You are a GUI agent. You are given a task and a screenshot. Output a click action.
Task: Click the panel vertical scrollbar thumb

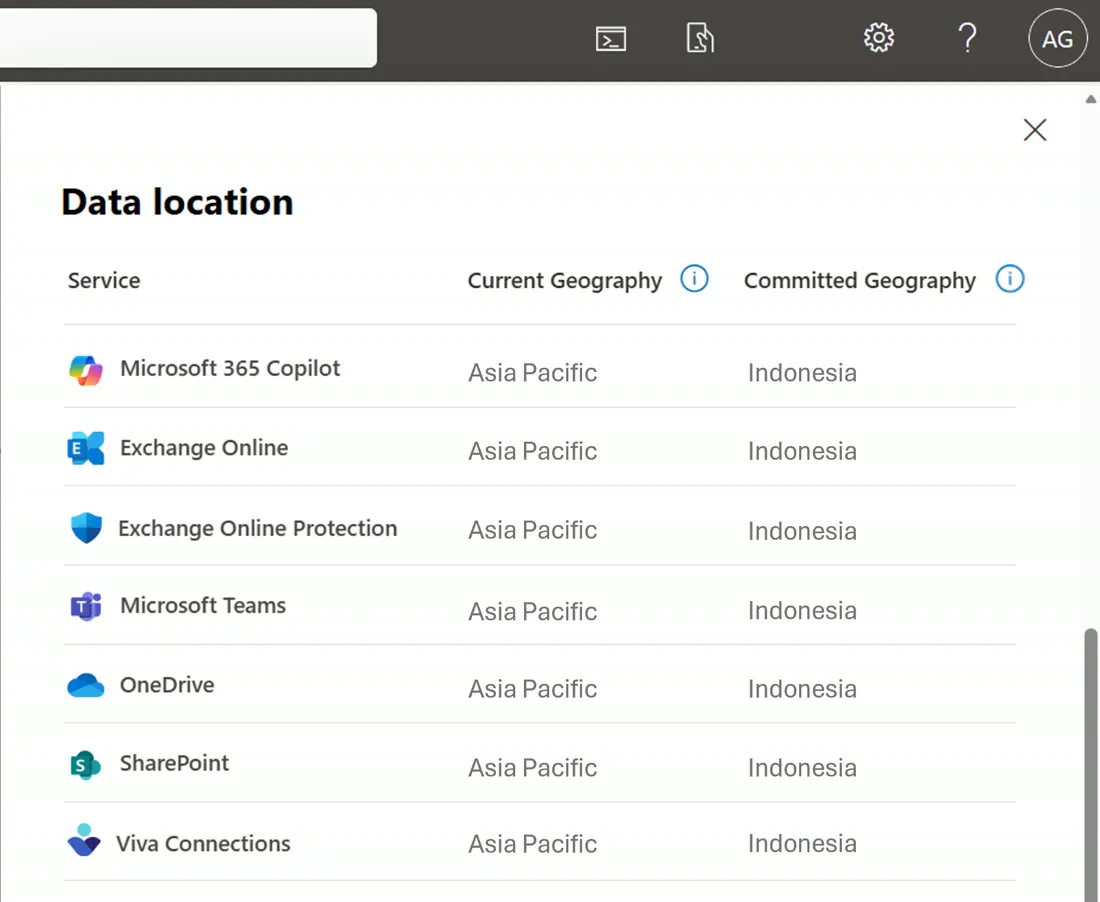1090,765
